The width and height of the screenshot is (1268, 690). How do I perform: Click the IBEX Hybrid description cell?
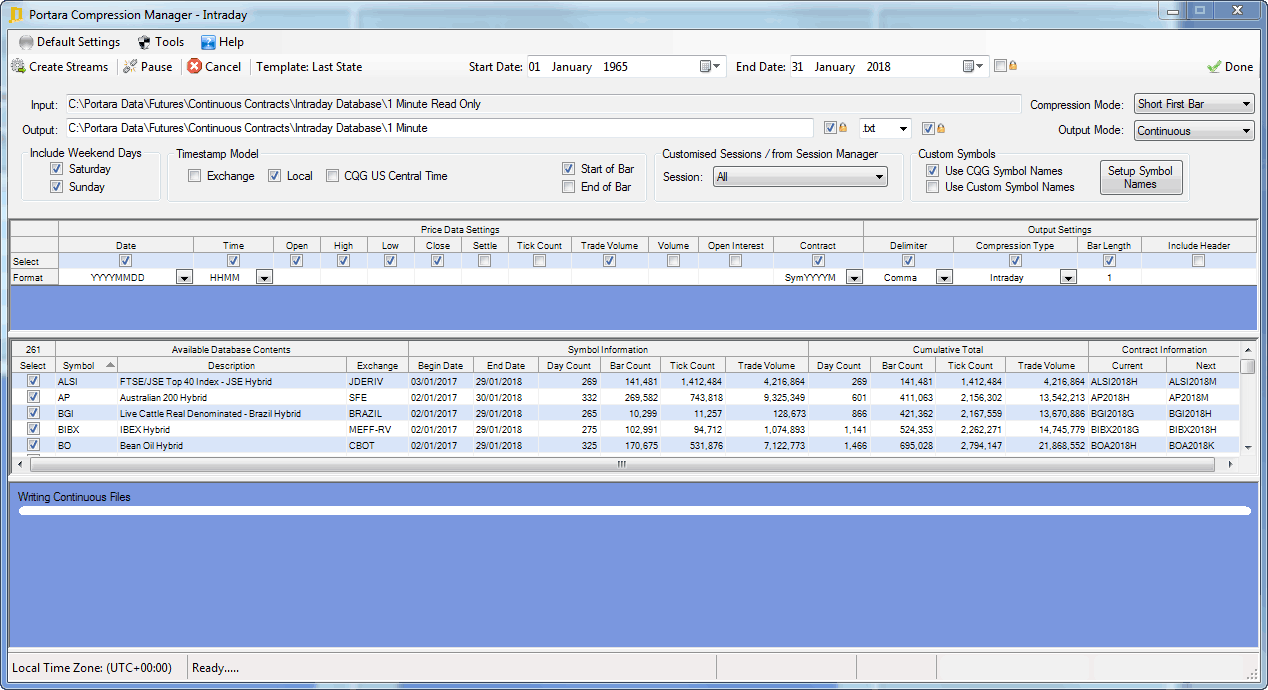[232, 429]
